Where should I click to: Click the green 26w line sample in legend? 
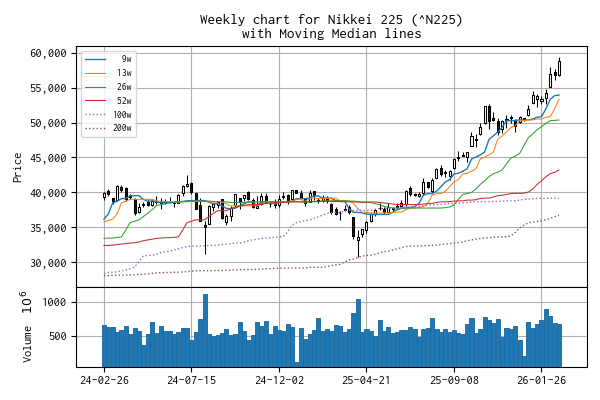click(x=95, y=87)
